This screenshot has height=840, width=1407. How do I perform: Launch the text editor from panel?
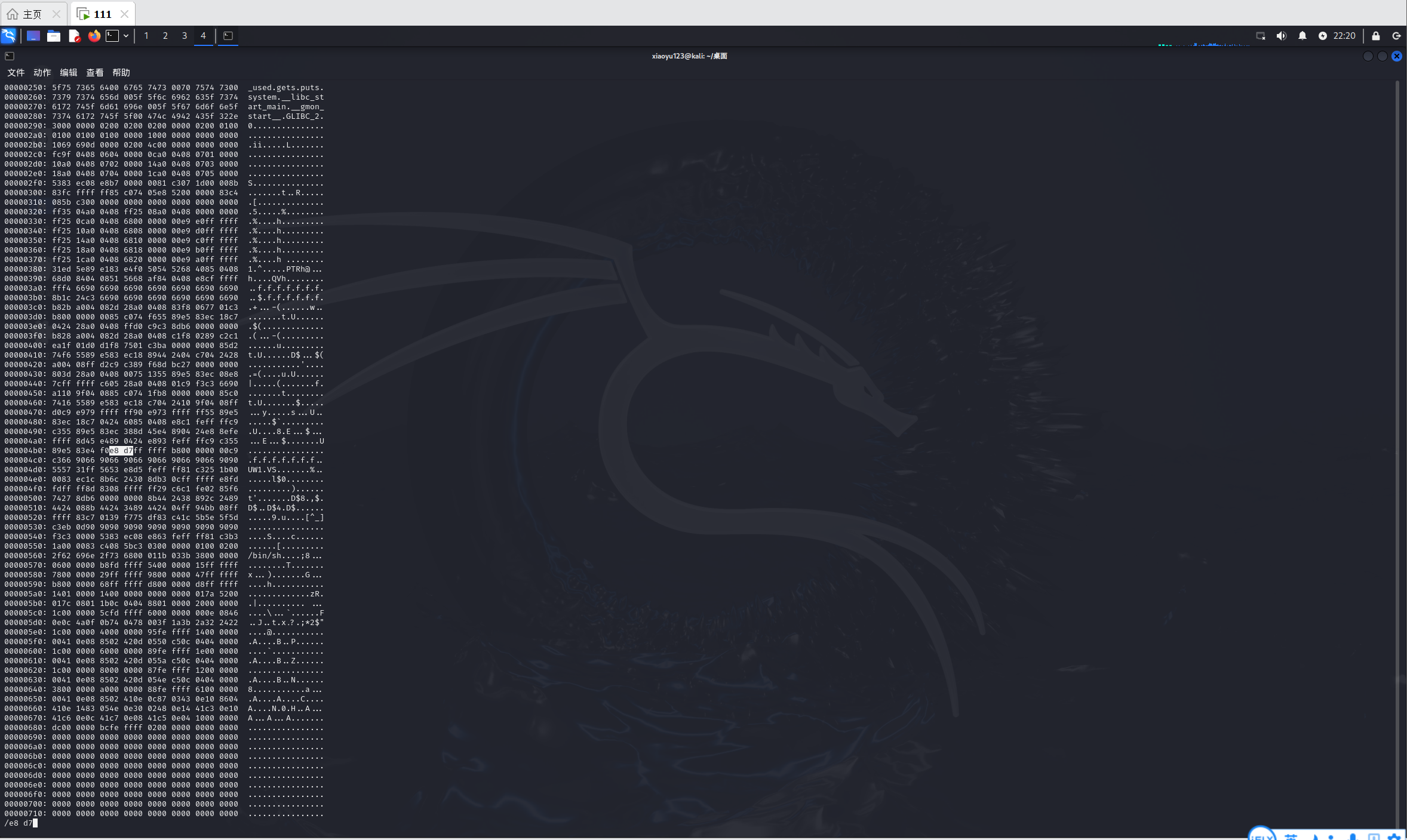[x=74, y=36]
